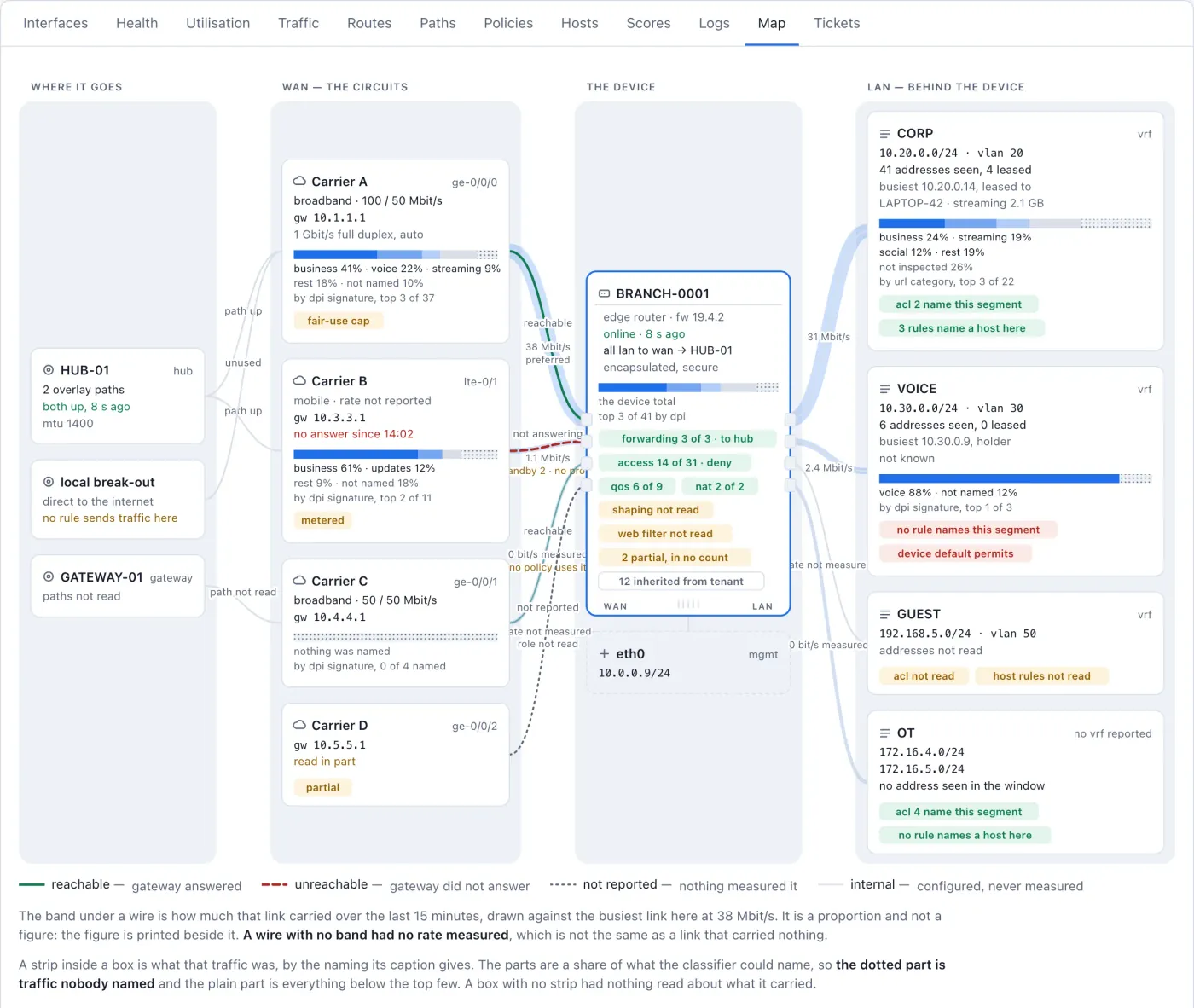
Task: Click the "read in part" text on Carrier D
Action: (x=325, y=762)
